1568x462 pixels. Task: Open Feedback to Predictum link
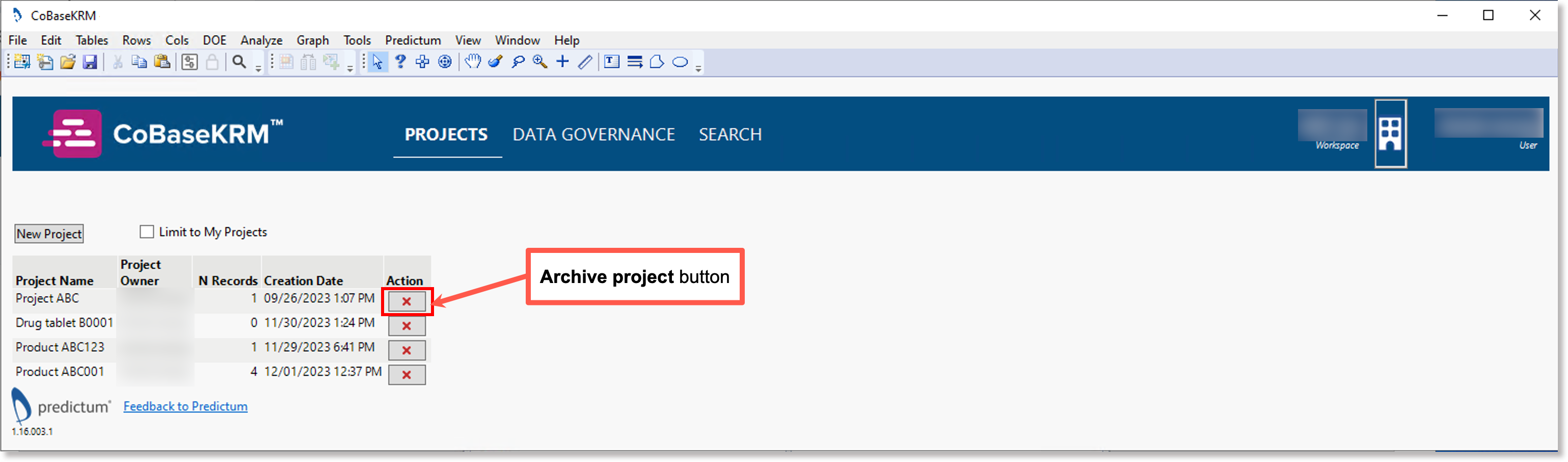tap(185, 406)
